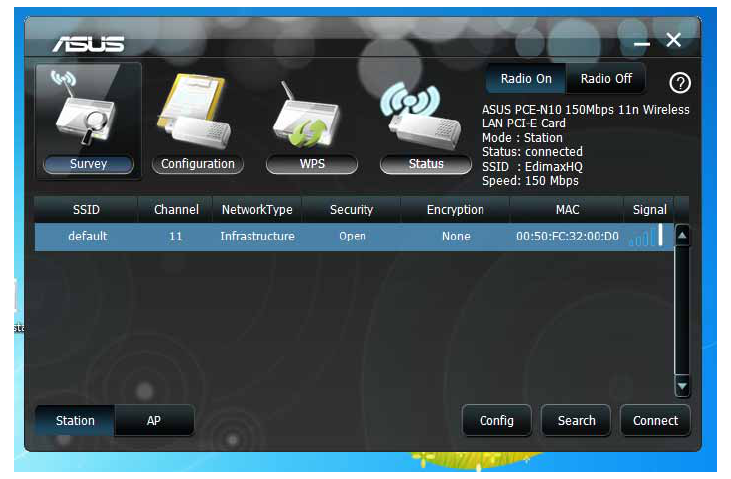The width and height of the screenshot is (731, 479).
Task: Click the Config button
Action: (x=497, y=421)
